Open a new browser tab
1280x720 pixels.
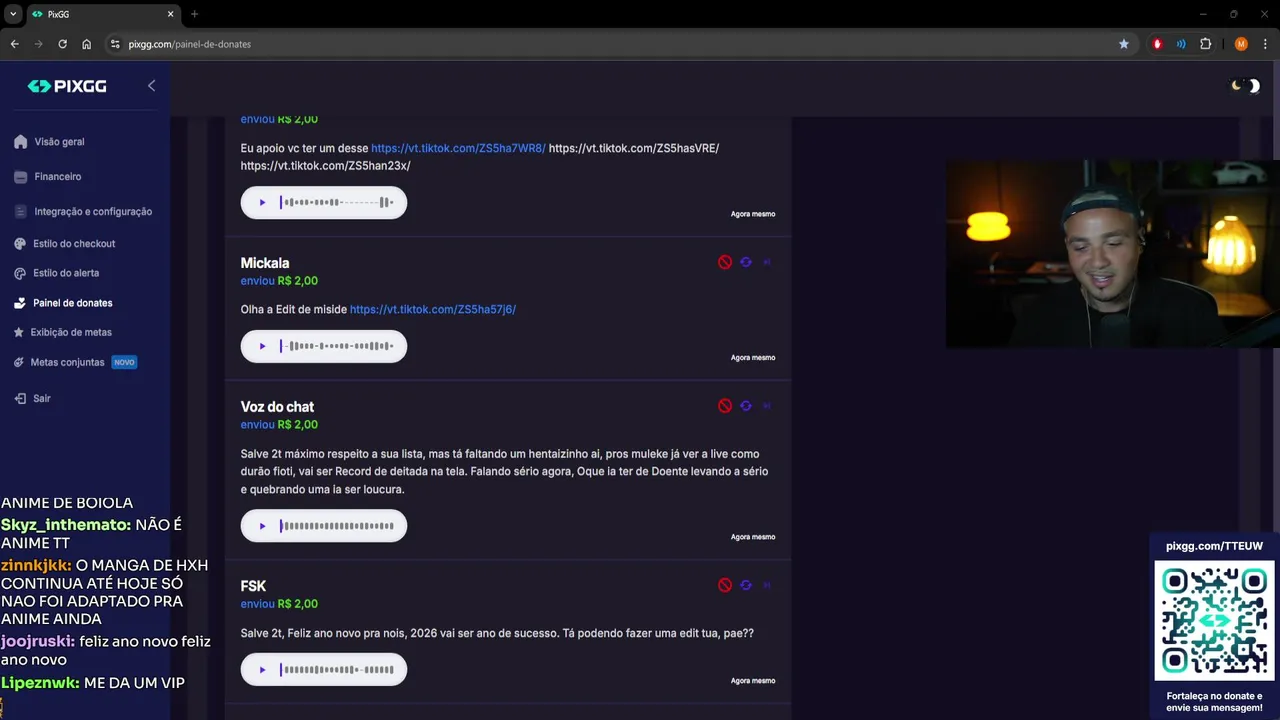point(195,14)
